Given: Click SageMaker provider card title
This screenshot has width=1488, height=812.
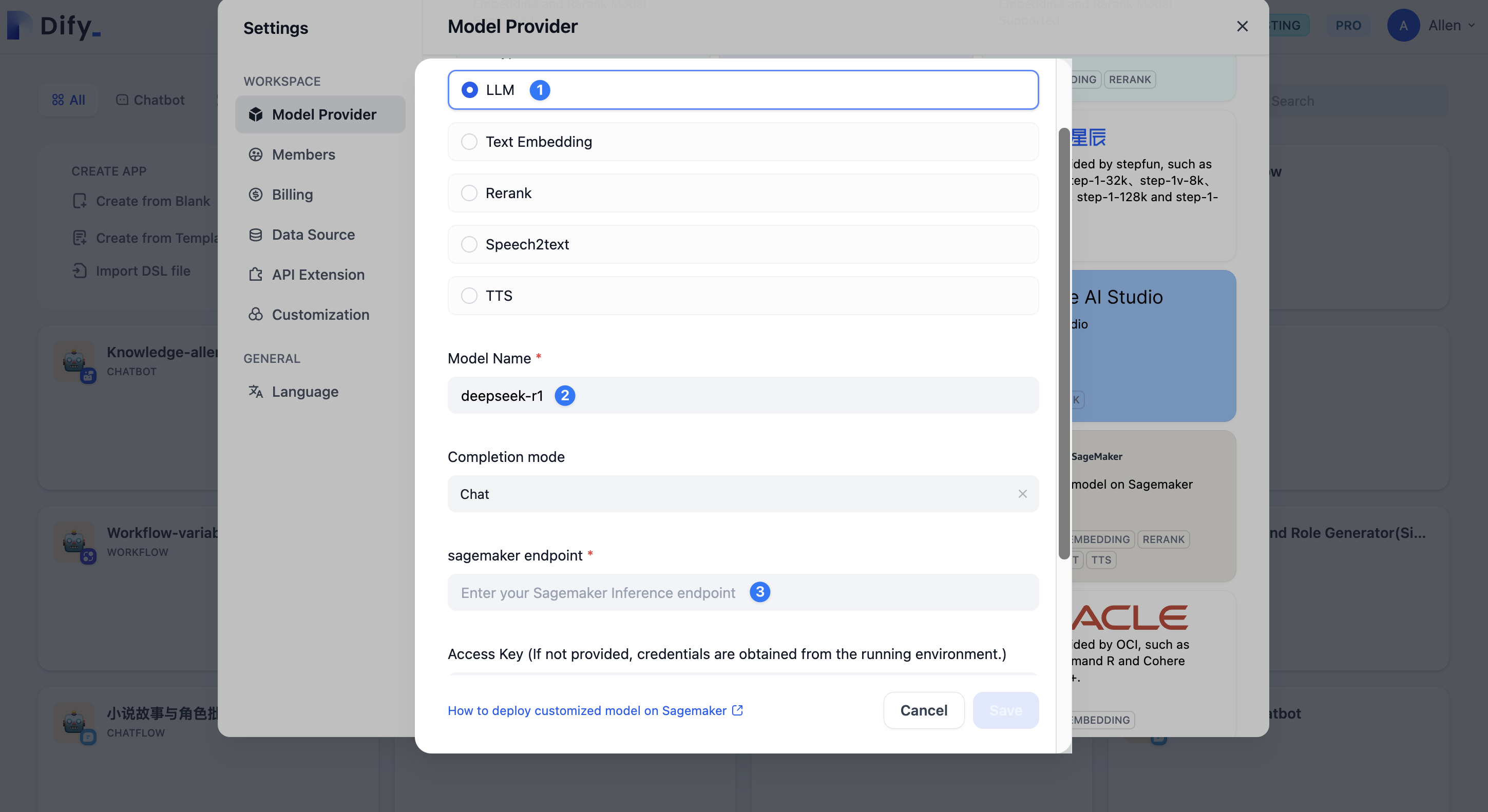Looking at the screenshot, I should click(x=1096, y=456).
